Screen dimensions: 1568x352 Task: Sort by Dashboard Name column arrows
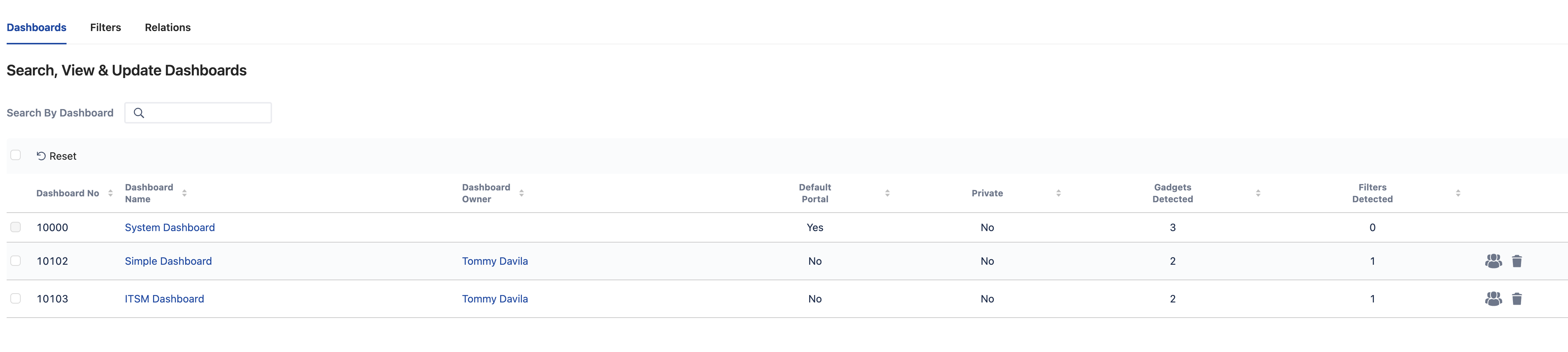[x=184, y=193]
